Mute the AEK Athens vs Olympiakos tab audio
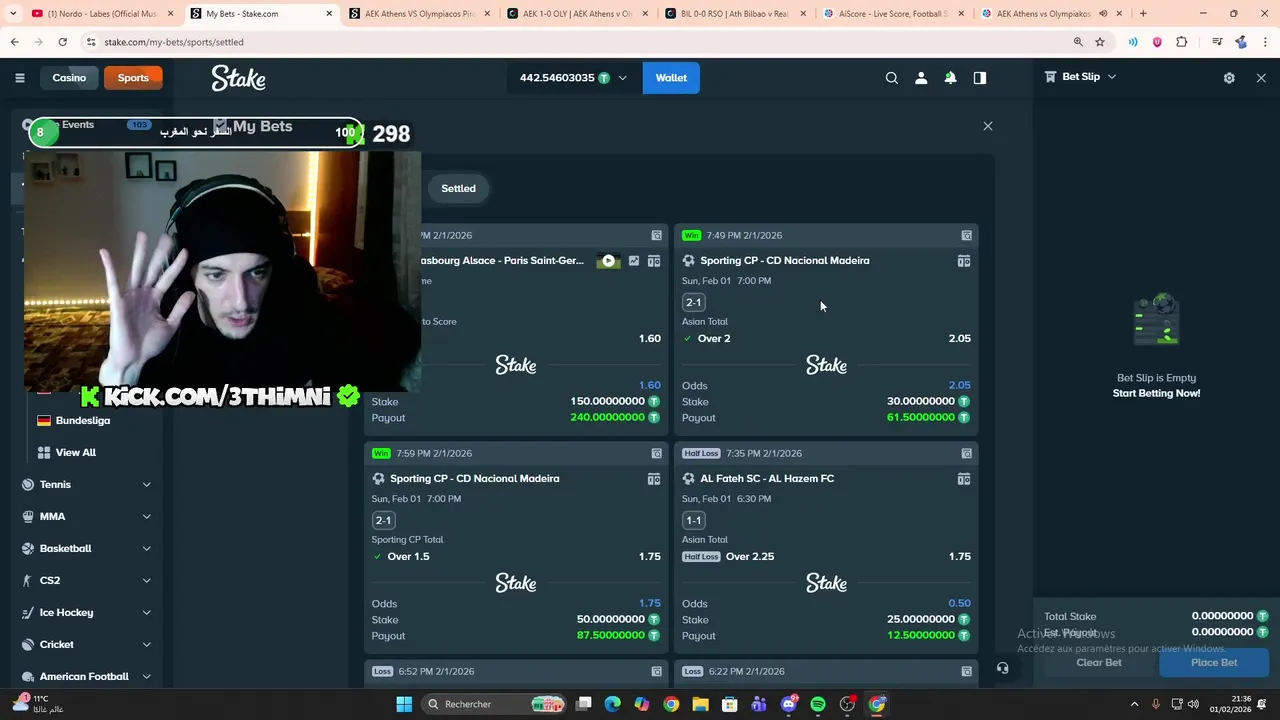 tap(1103, 14)
